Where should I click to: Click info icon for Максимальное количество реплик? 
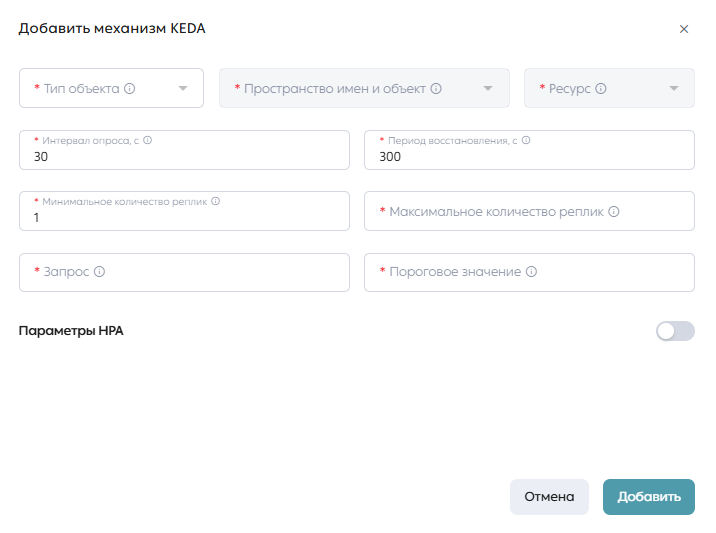pos(614,211)
